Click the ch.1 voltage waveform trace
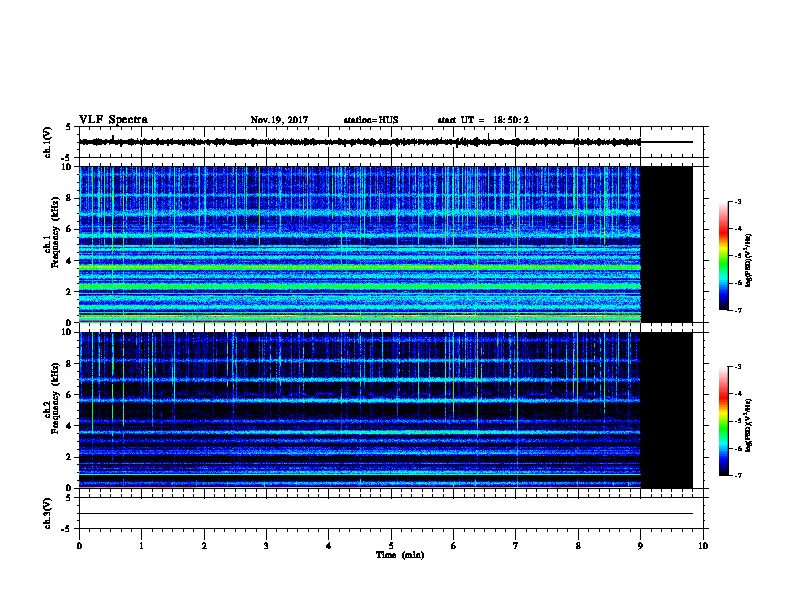The image size is (792, 612). [386, 142]
